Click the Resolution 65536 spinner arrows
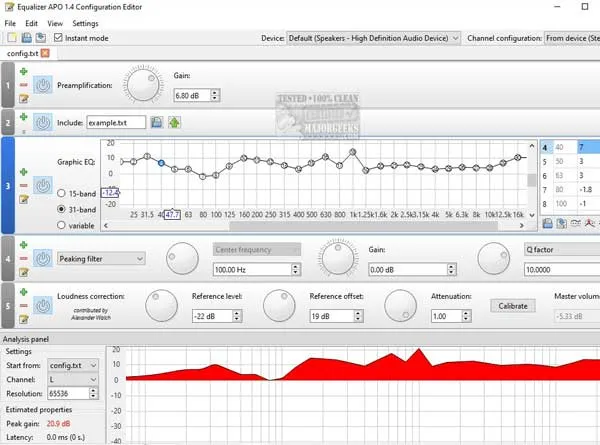The image size is (600, 445). (93, 393)
